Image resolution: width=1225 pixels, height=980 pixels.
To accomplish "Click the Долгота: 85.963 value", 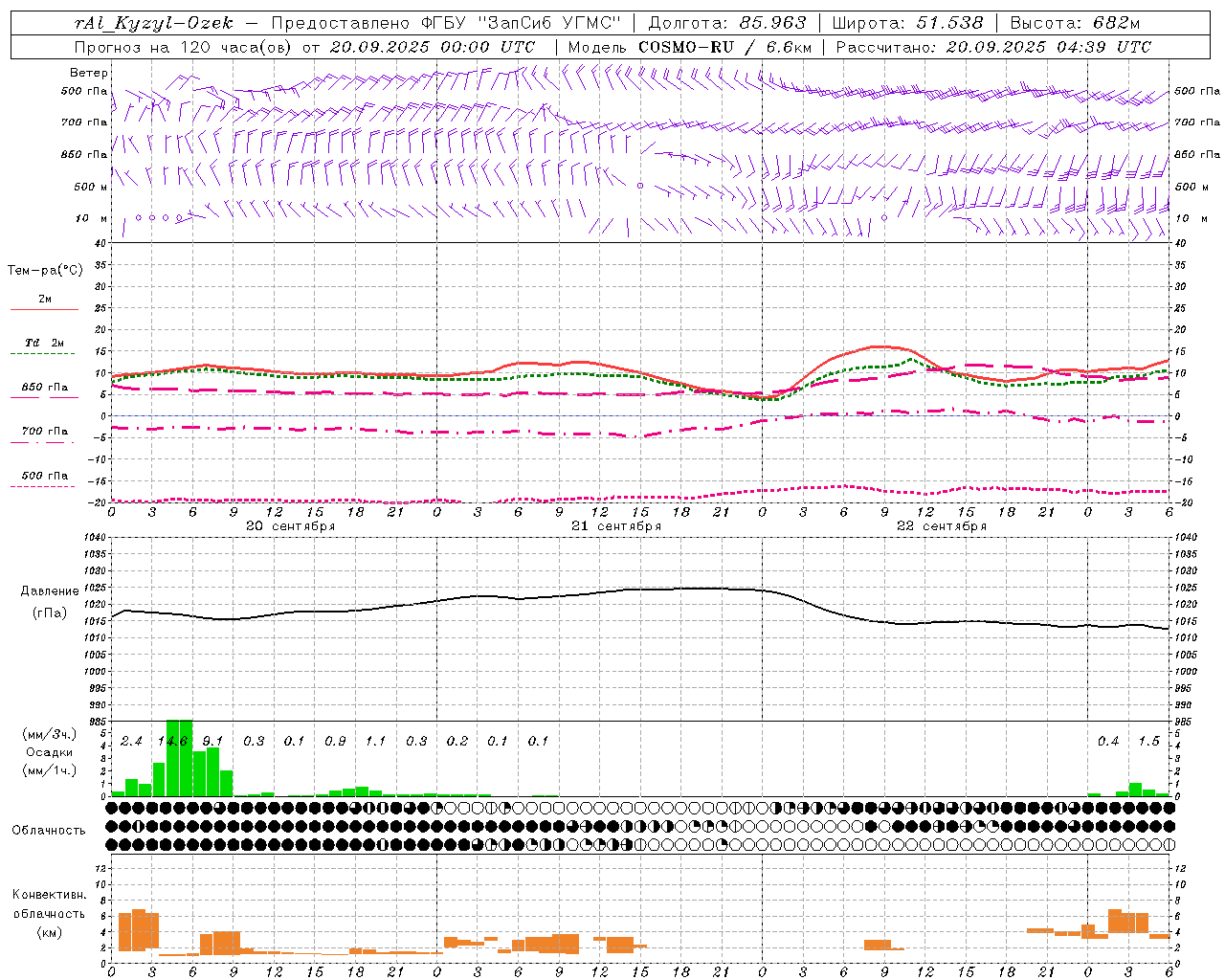I will pyautogui.click(x=727, y=23).
